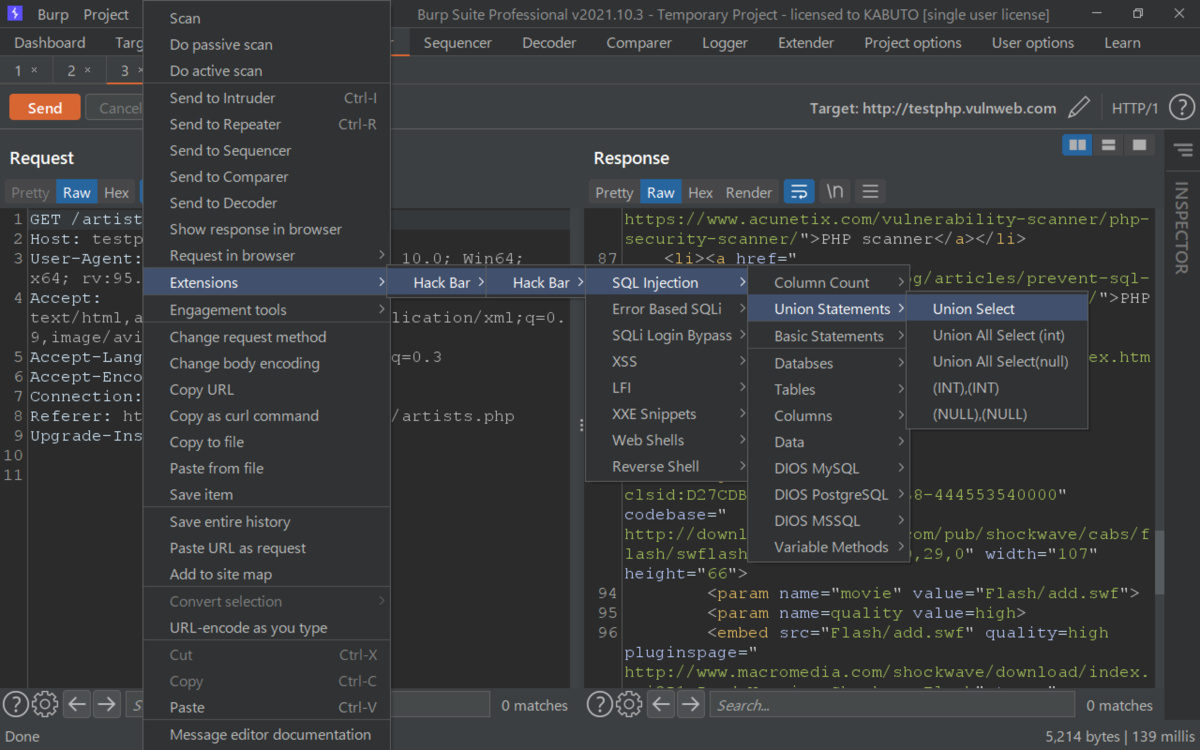Open the vertical INSPECTOR panel
The image size is (1200, 750).
(1182, 227)
